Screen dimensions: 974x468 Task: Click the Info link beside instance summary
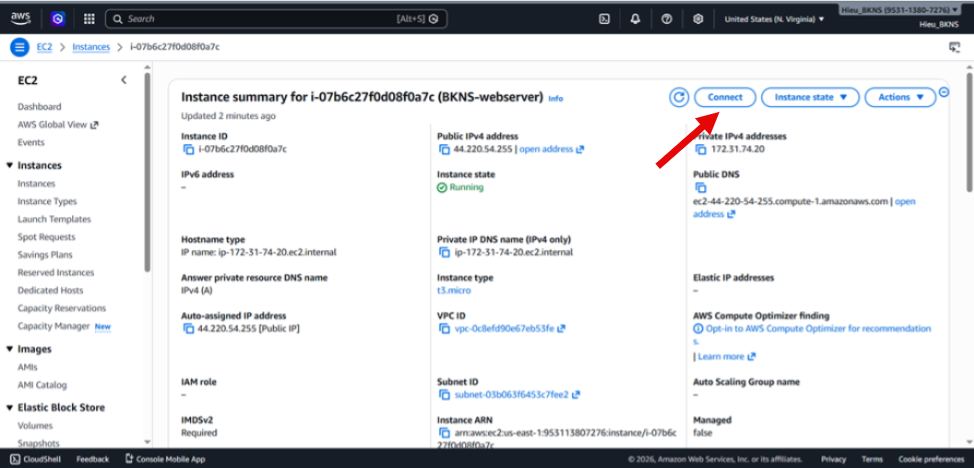coord(555,98)
